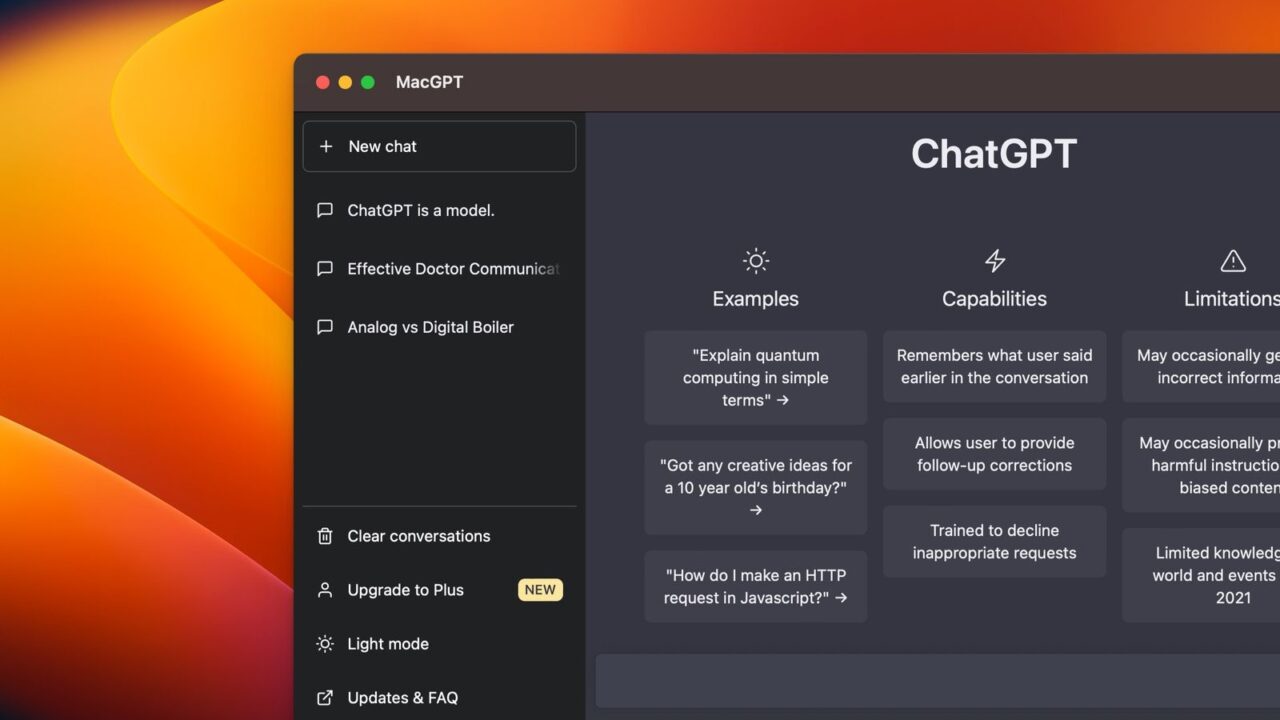Image resolution: width=1280 pixels, height=720 pixels.
Task: Click the sun icon next to Light mode
Action: coord(324,644)
